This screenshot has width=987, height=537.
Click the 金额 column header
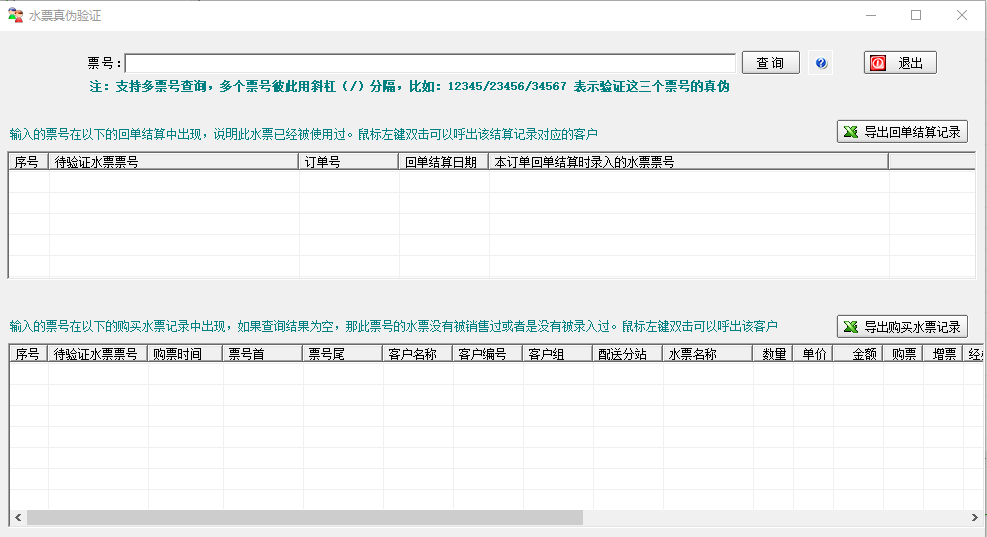pyautogui.click(x=856, y=354)
